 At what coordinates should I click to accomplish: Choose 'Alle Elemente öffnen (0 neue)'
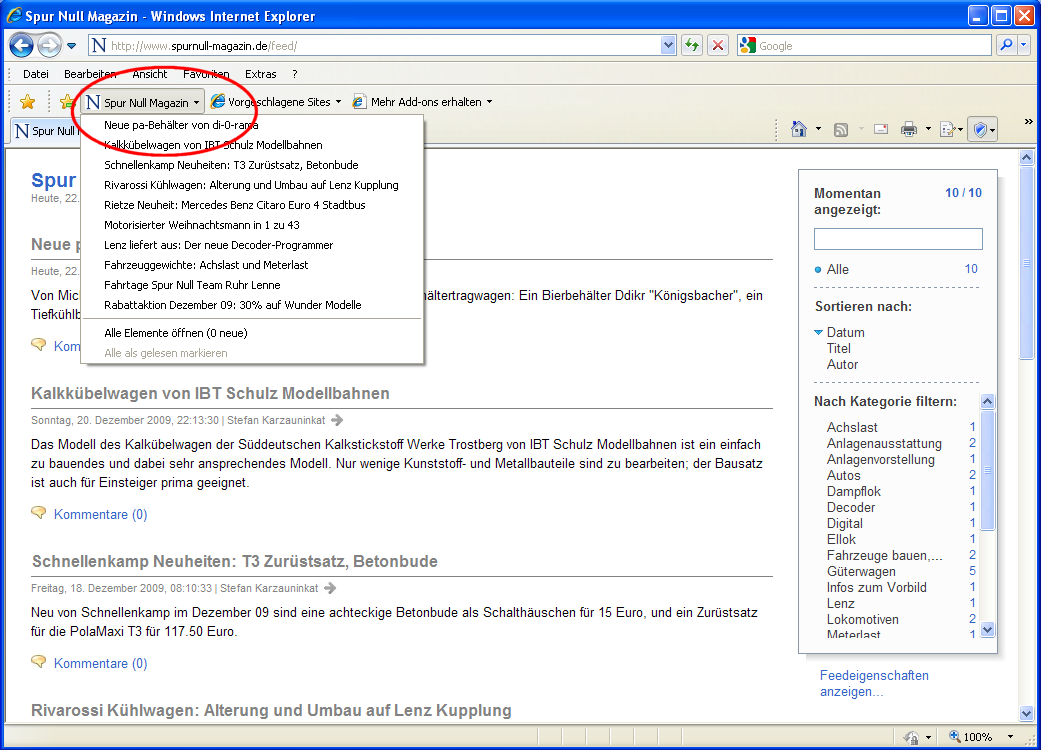click(175, 333)
